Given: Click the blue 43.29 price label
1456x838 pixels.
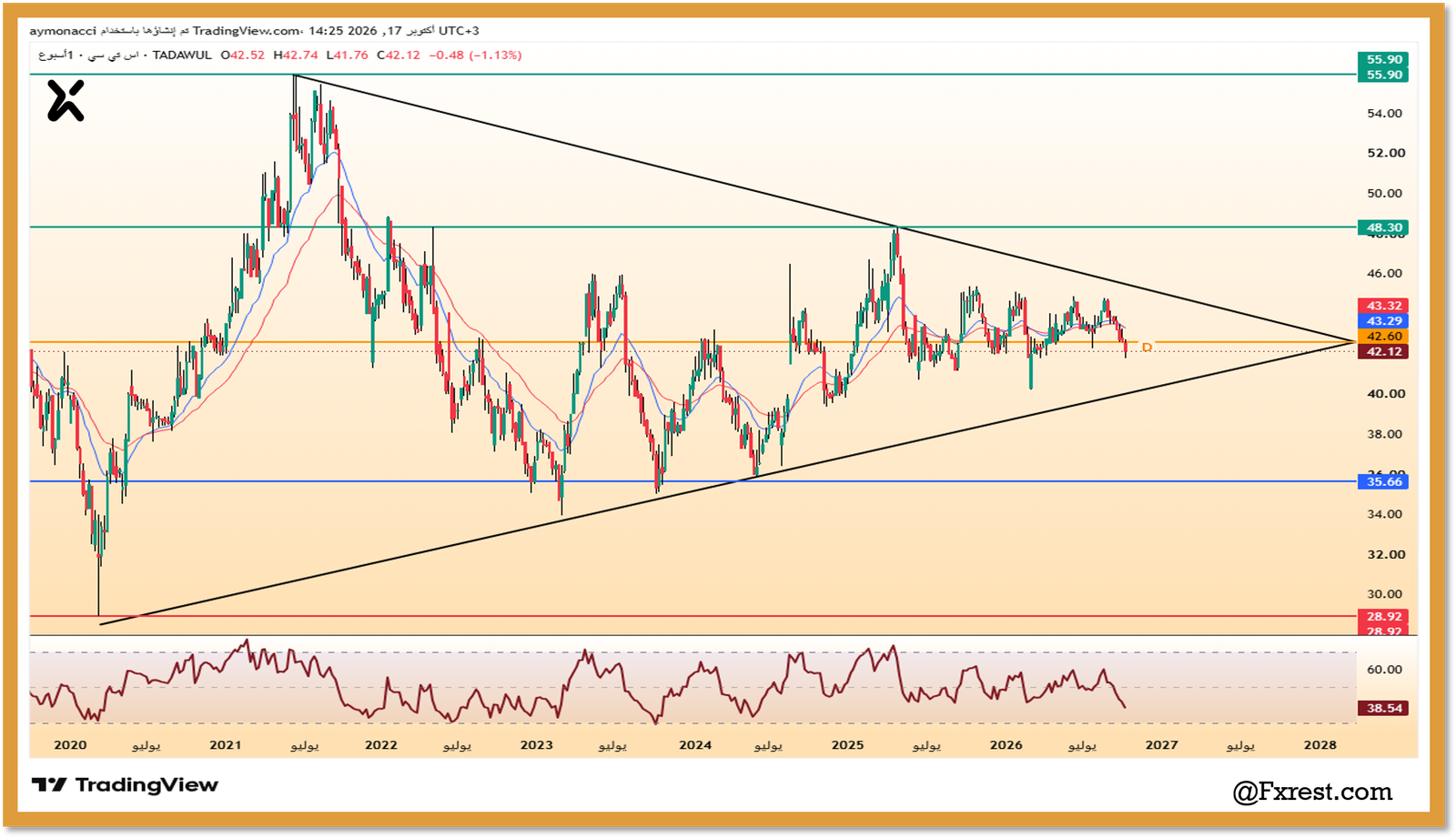Looking at the screenshot, I should coord(1383,321).
